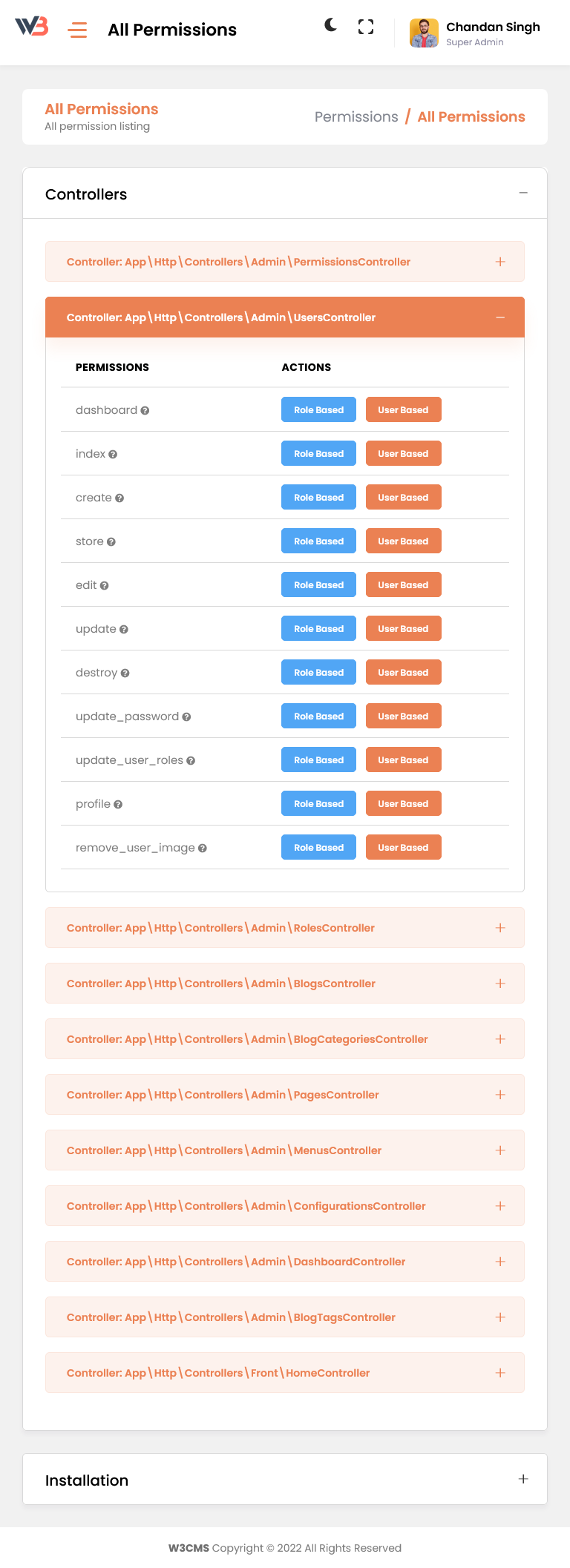Click help icon next to dashboard
Image resolution: width=570 pixels, height=1568 pixels.
pyautogui.click(x=145, y=411)
